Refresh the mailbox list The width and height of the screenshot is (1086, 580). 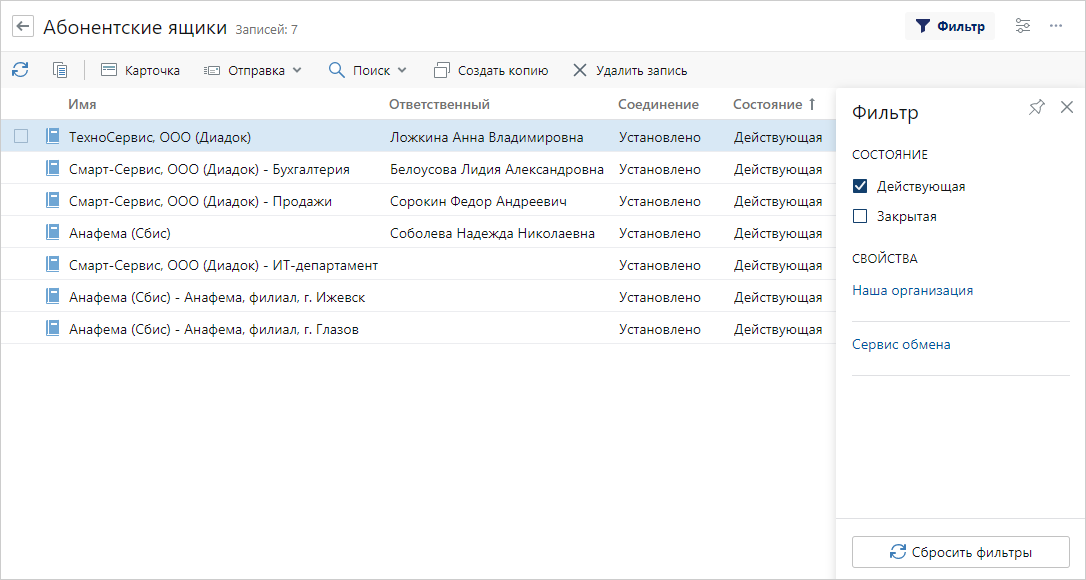20,70
